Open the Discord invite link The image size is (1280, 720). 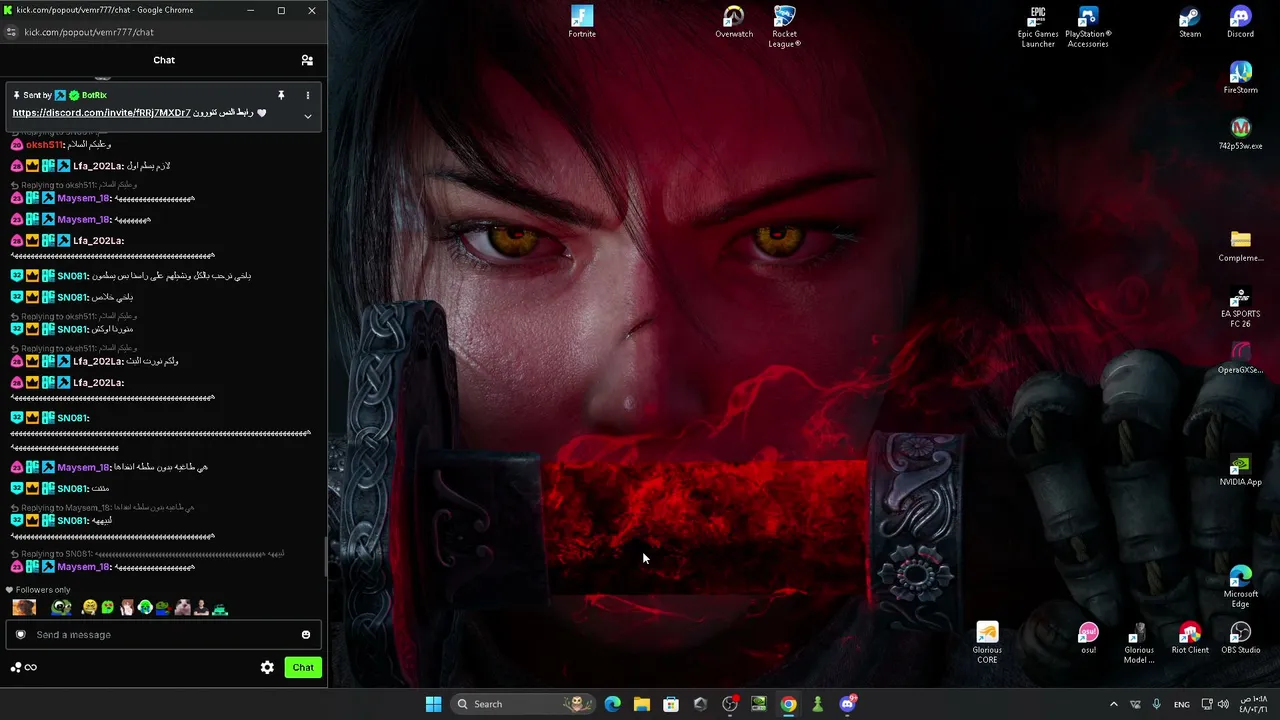101,113
